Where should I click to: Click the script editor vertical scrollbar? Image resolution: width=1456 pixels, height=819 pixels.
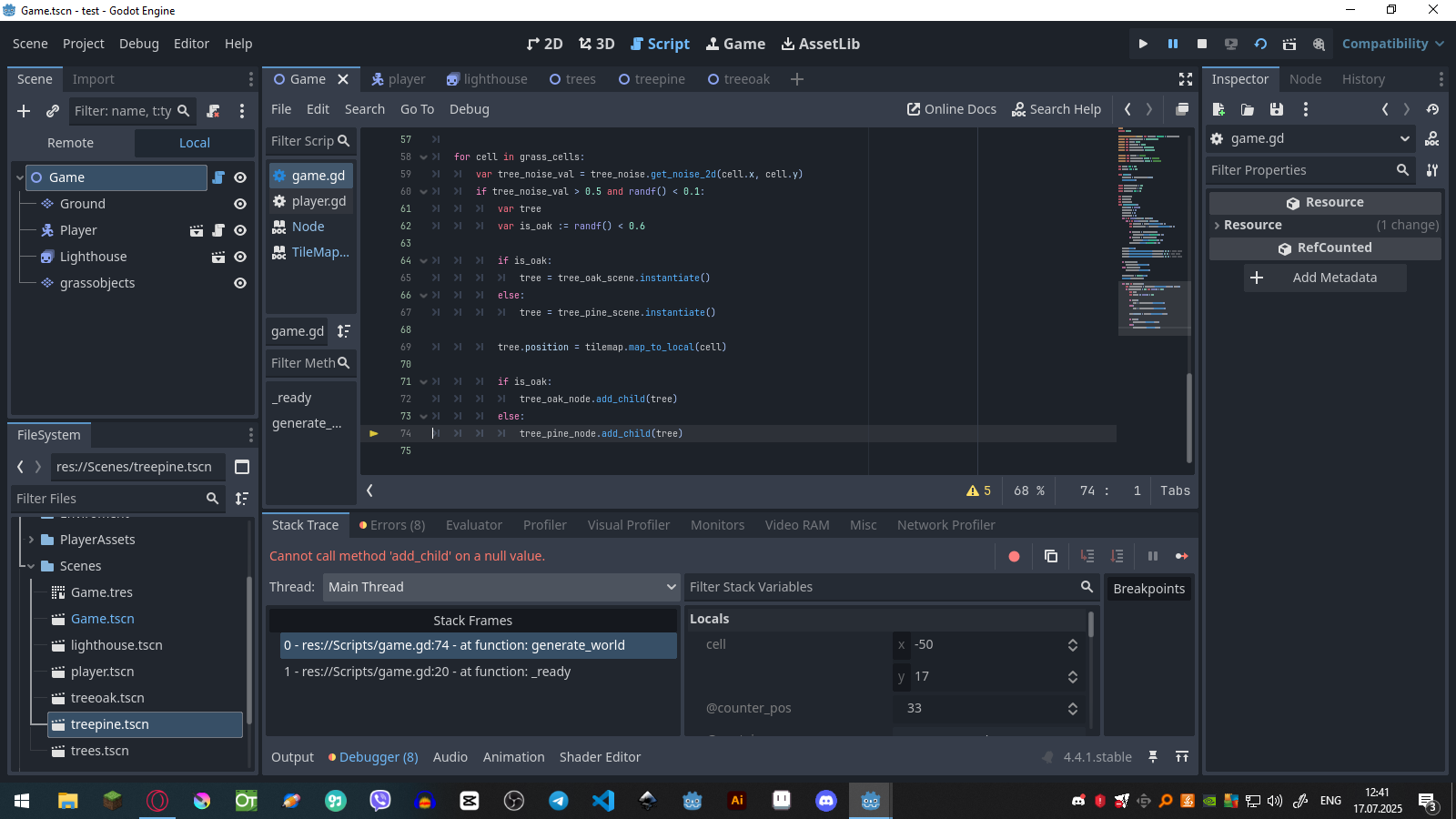click(1189, 417)
